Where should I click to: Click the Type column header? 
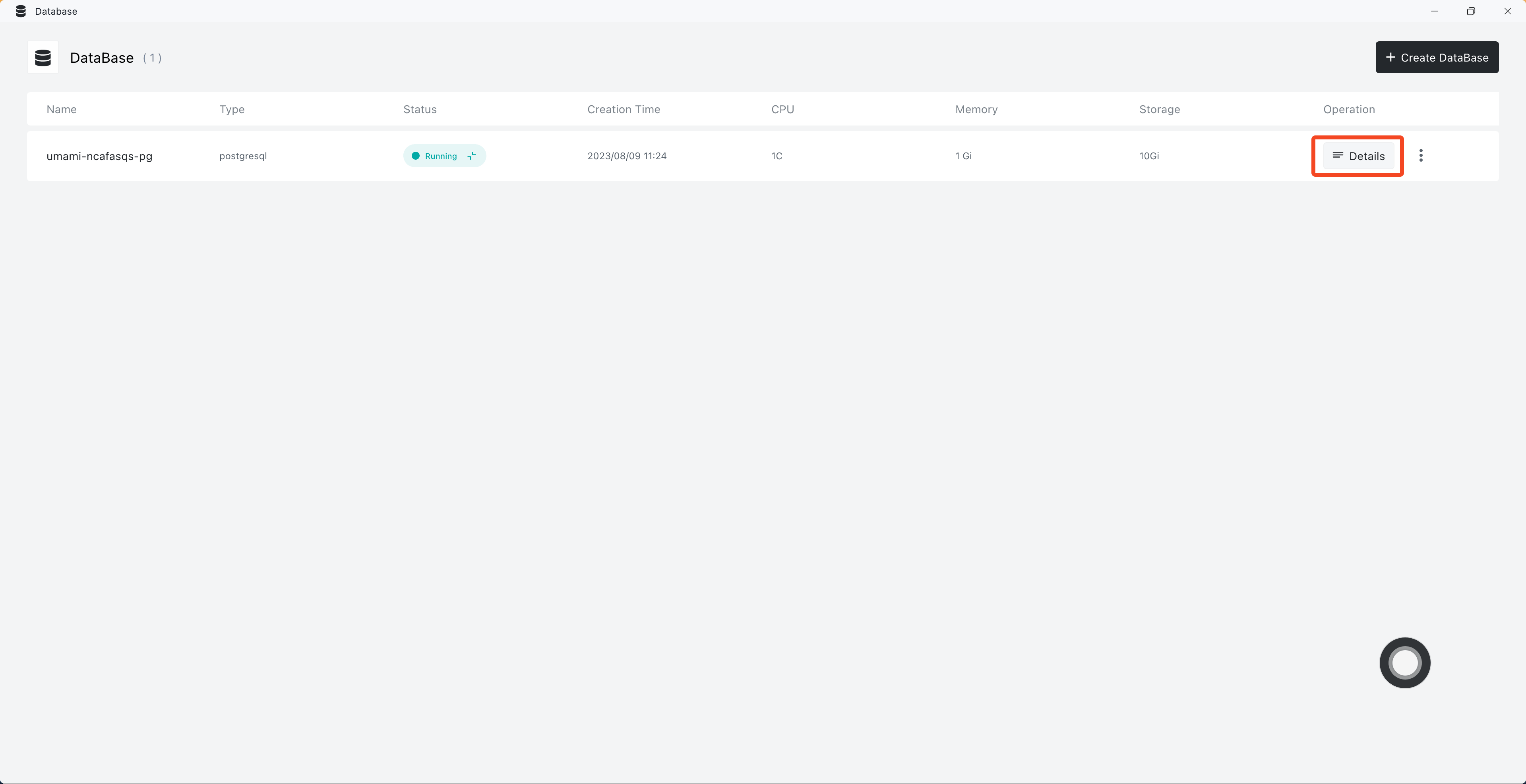point(232,110)
